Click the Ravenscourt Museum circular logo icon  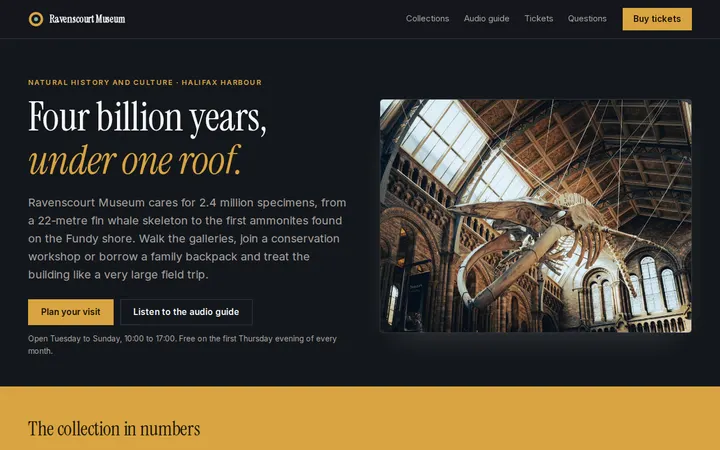[36, 19]
